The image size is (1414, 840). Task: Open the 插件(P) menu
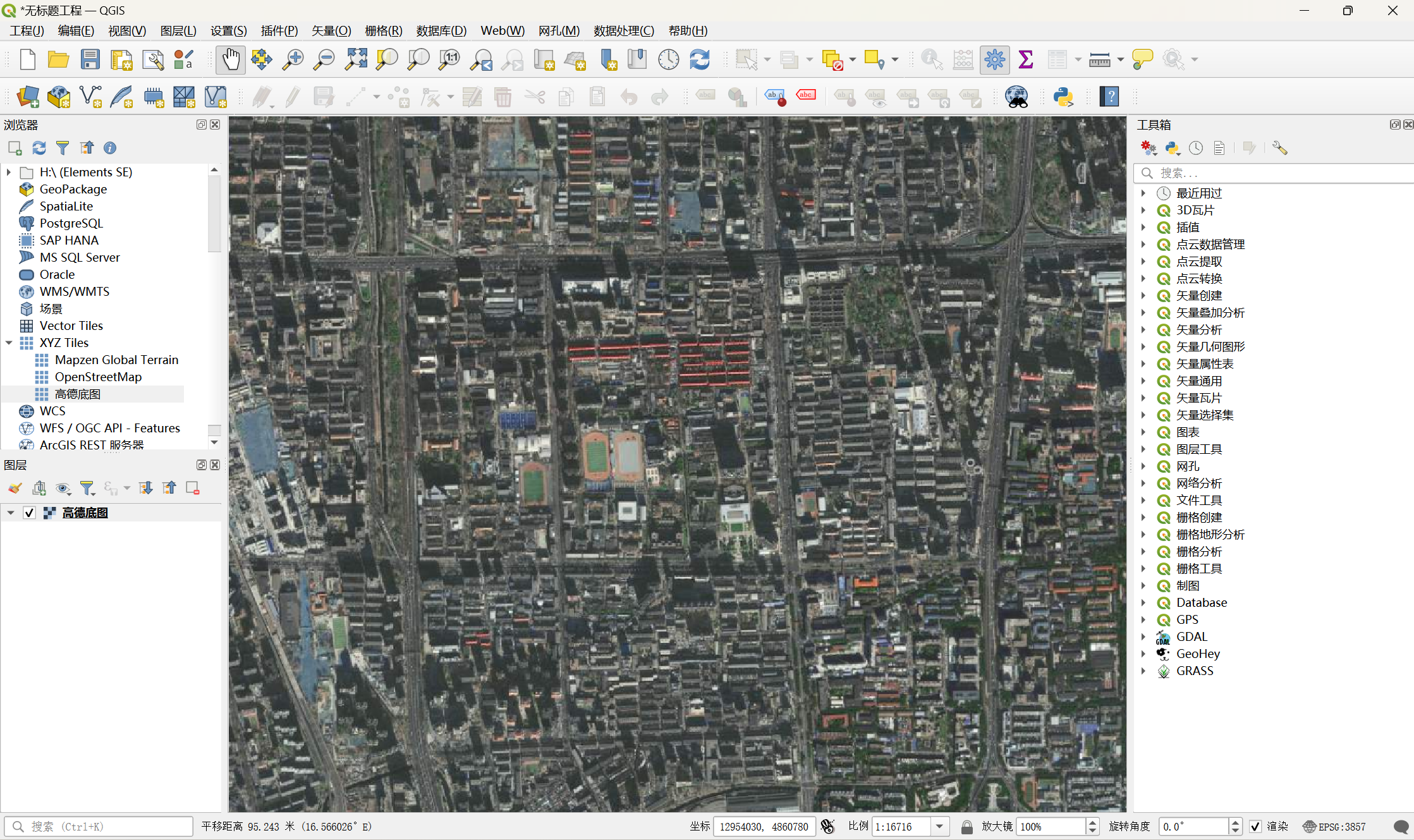(279, 30)
